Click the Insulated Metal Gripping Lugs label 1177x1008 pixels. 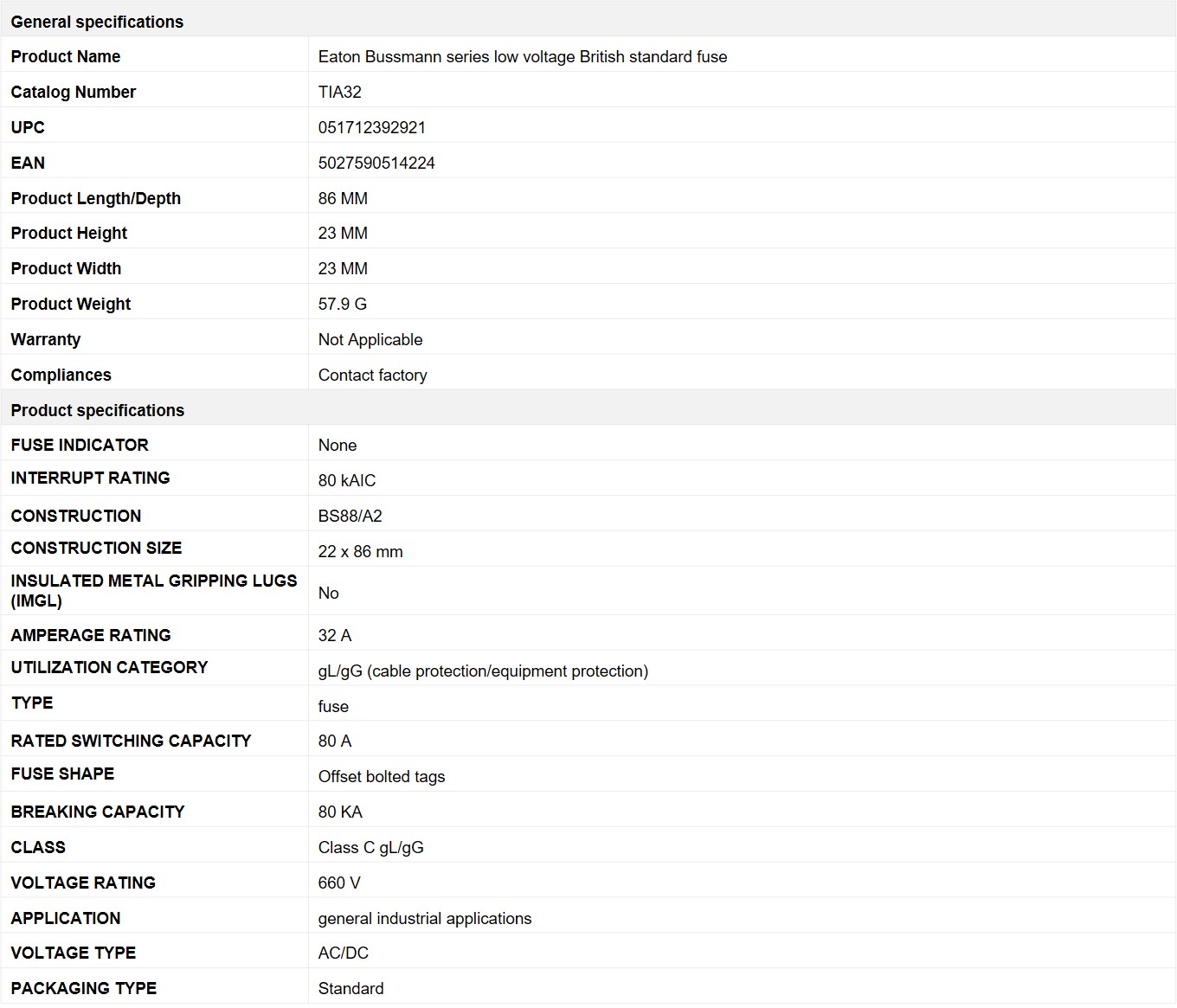tap(154, 590)
